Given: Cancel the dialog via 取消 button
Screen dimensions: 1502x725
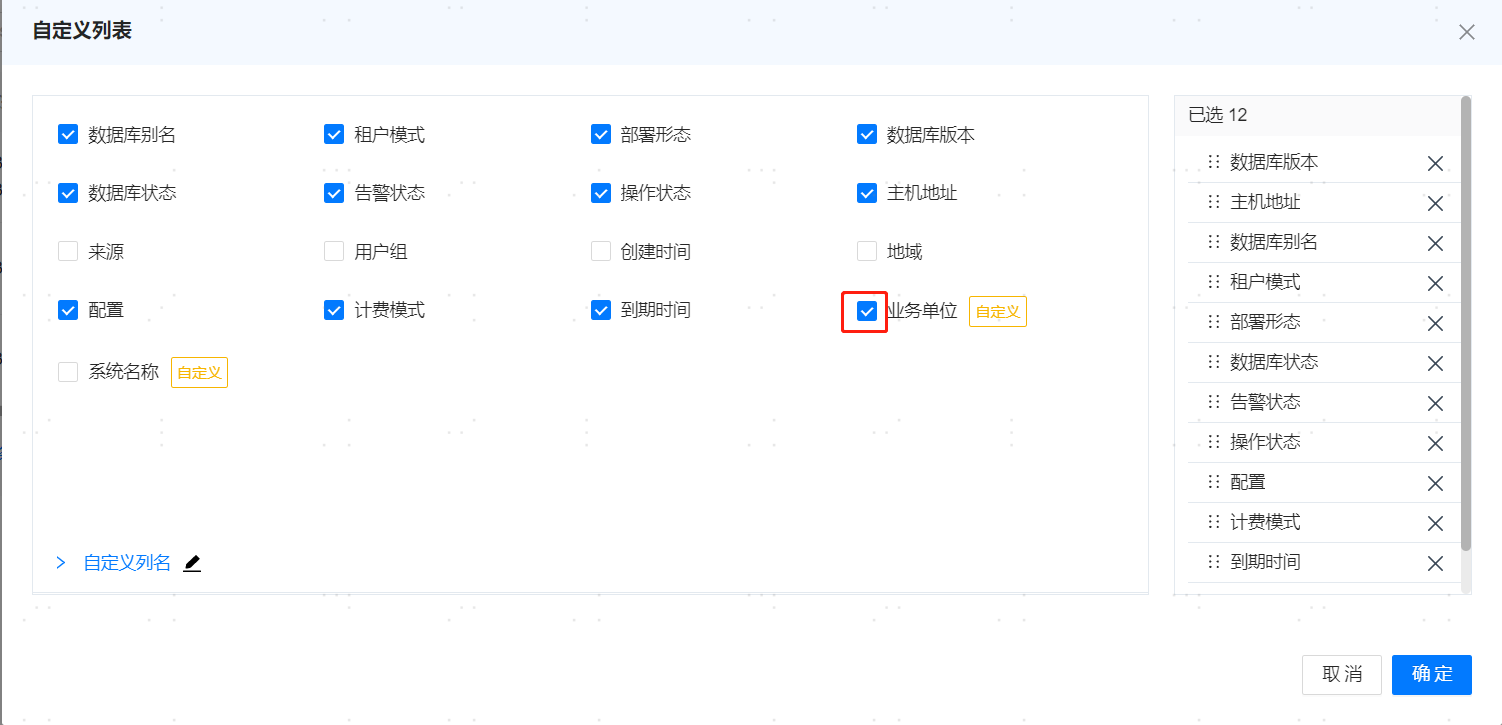Looking at the screenshot, I should 1341,675.
